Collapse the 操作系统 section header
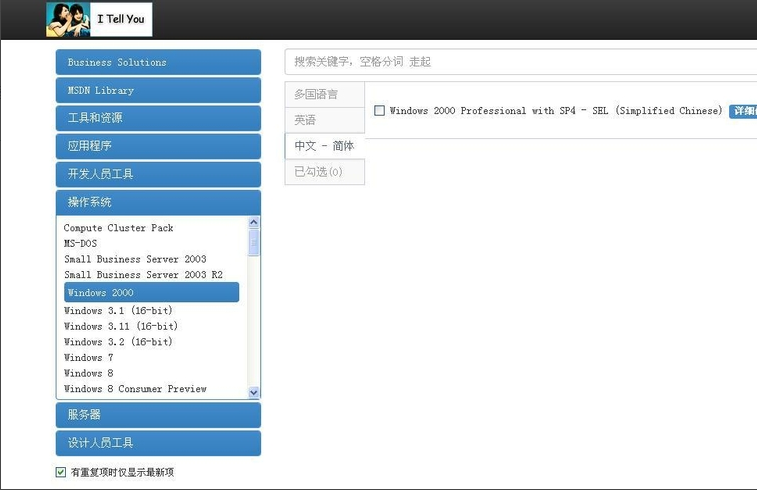The width and height of the screenshot is (757, 490). 158,202
